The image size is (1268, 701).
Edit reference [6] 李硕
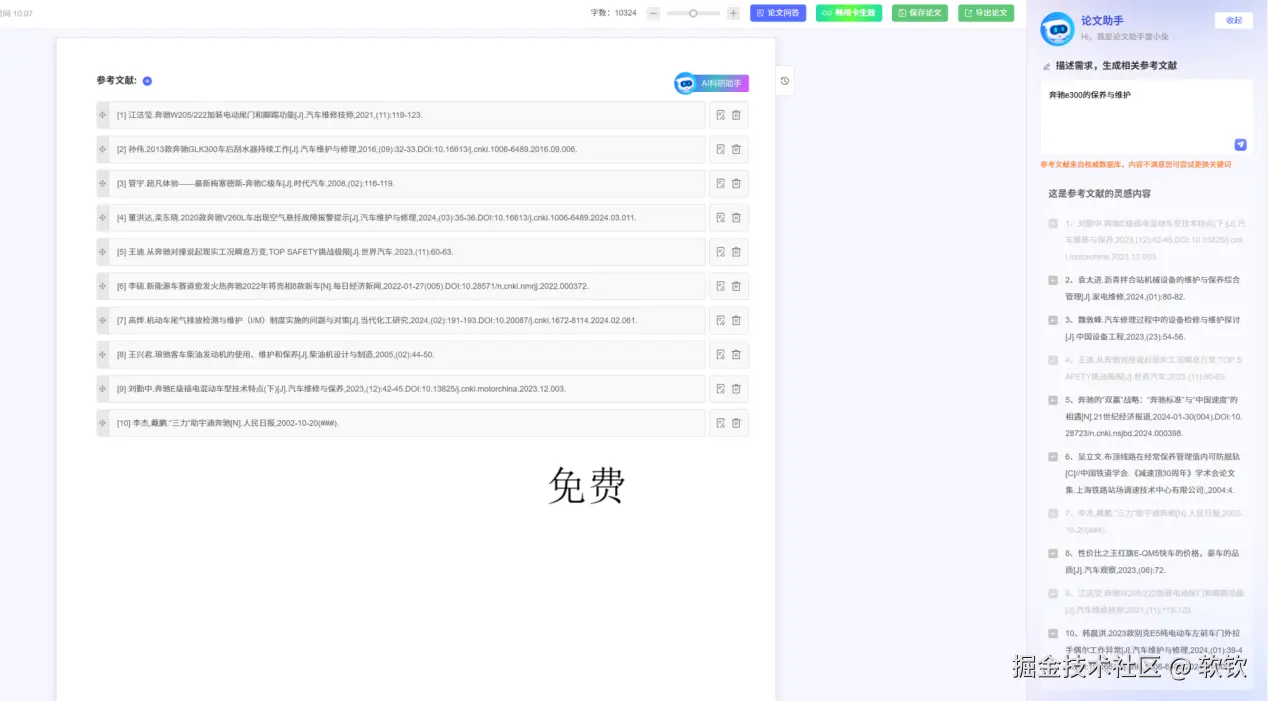click(720, 286)
